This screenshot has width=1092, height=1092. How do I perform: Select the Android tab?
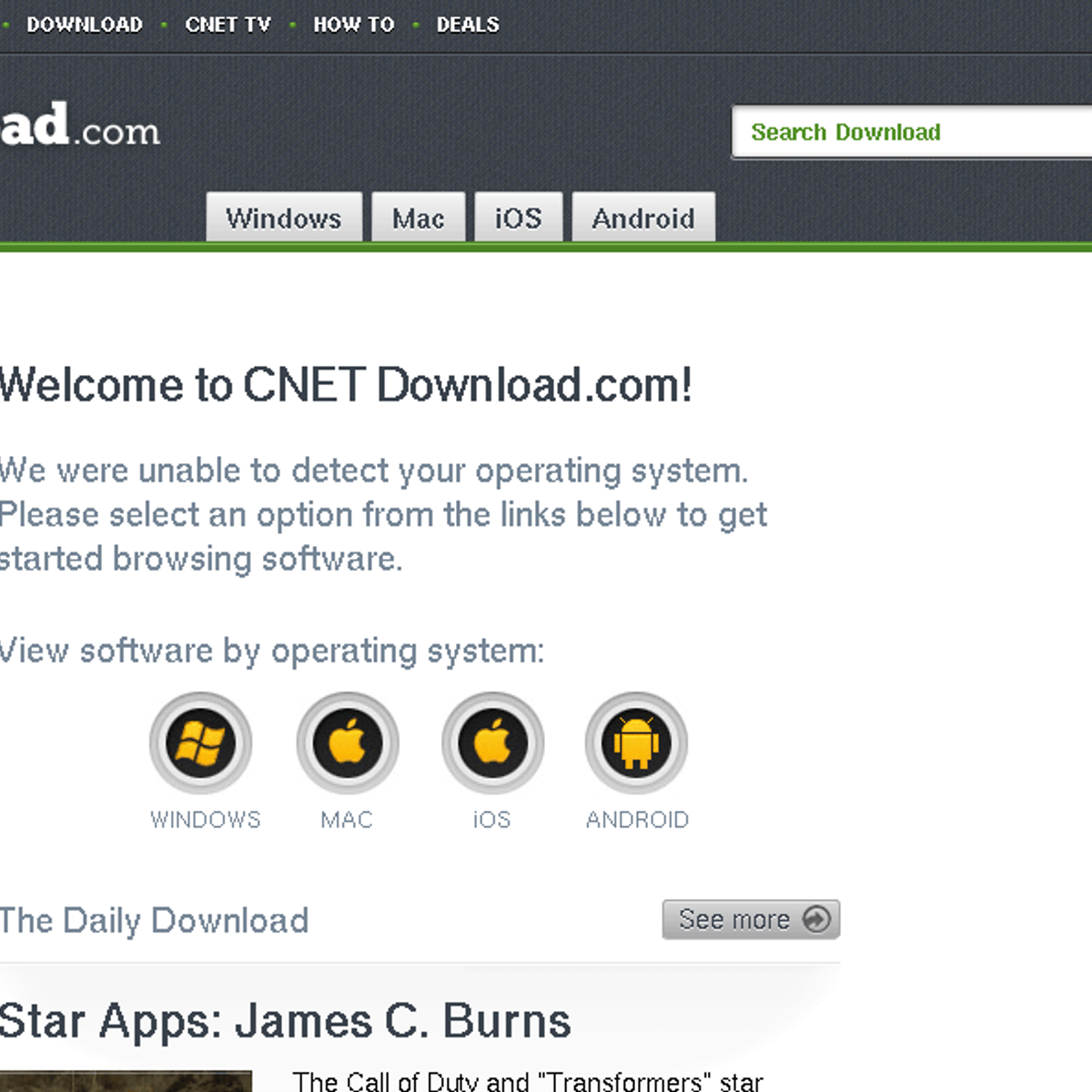pos(643,217)
